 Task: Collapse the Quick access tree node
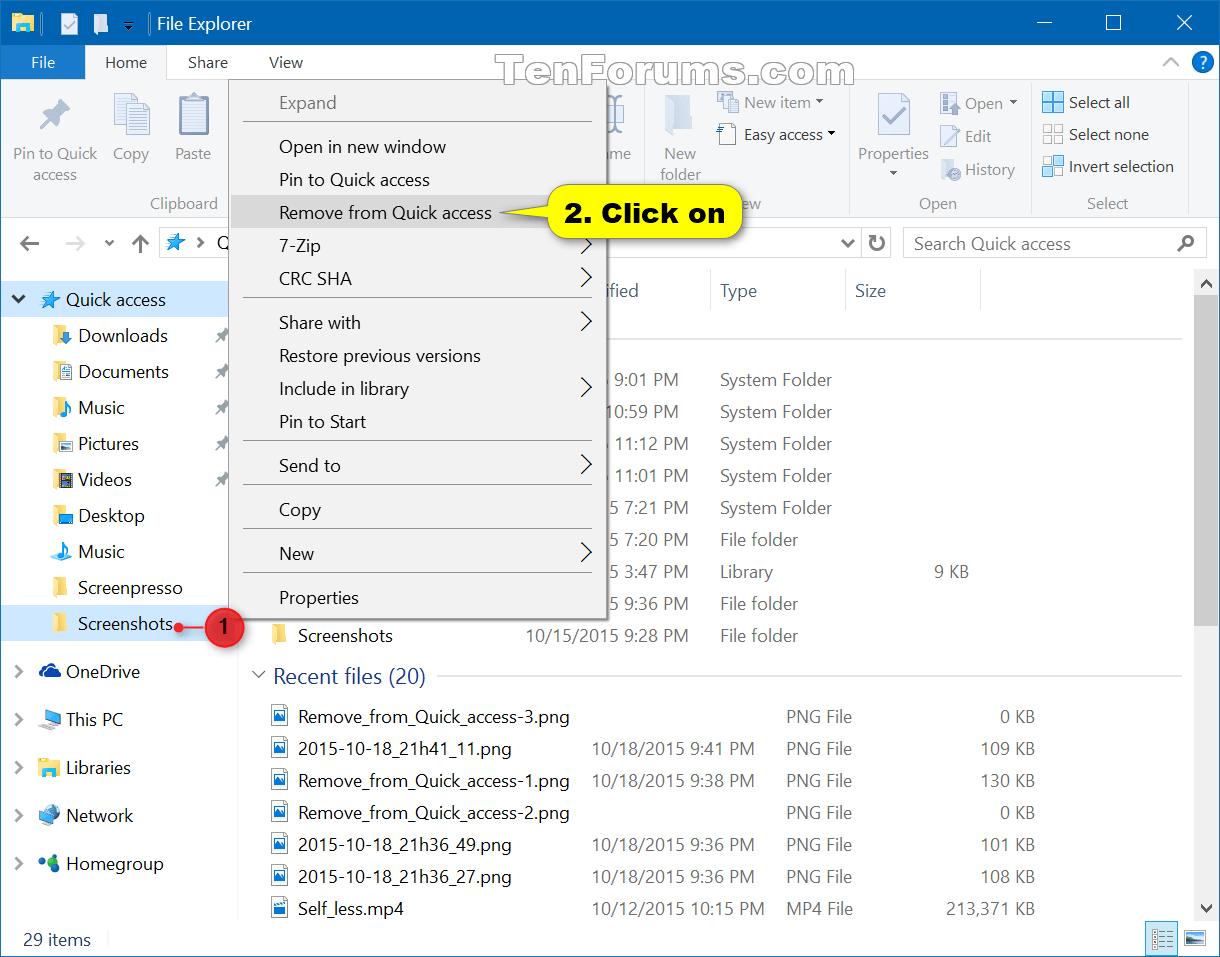(x=19, y=299)
